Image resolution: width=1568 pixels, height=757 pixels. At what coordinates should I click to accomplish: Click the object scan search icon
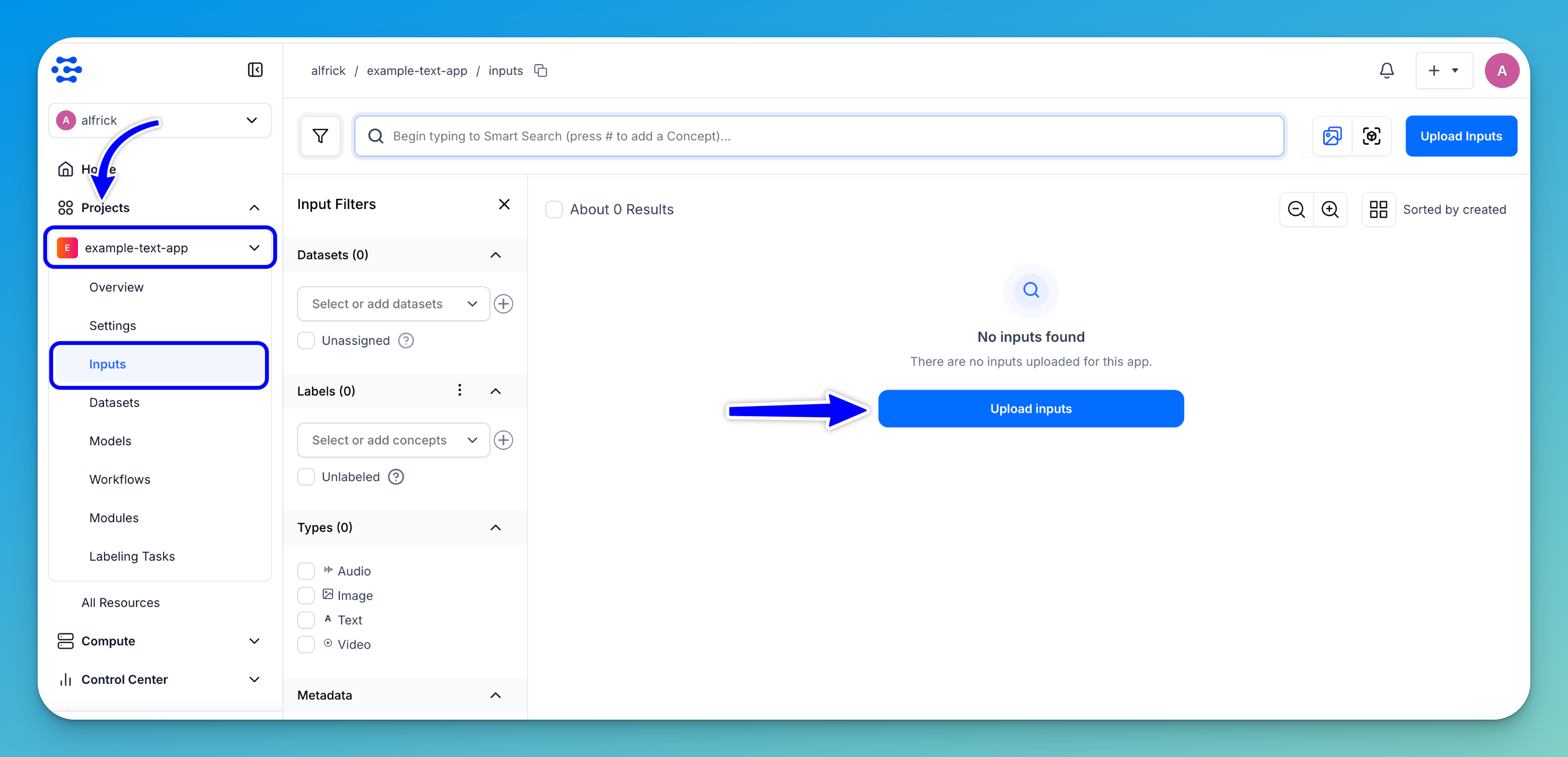1371,136
